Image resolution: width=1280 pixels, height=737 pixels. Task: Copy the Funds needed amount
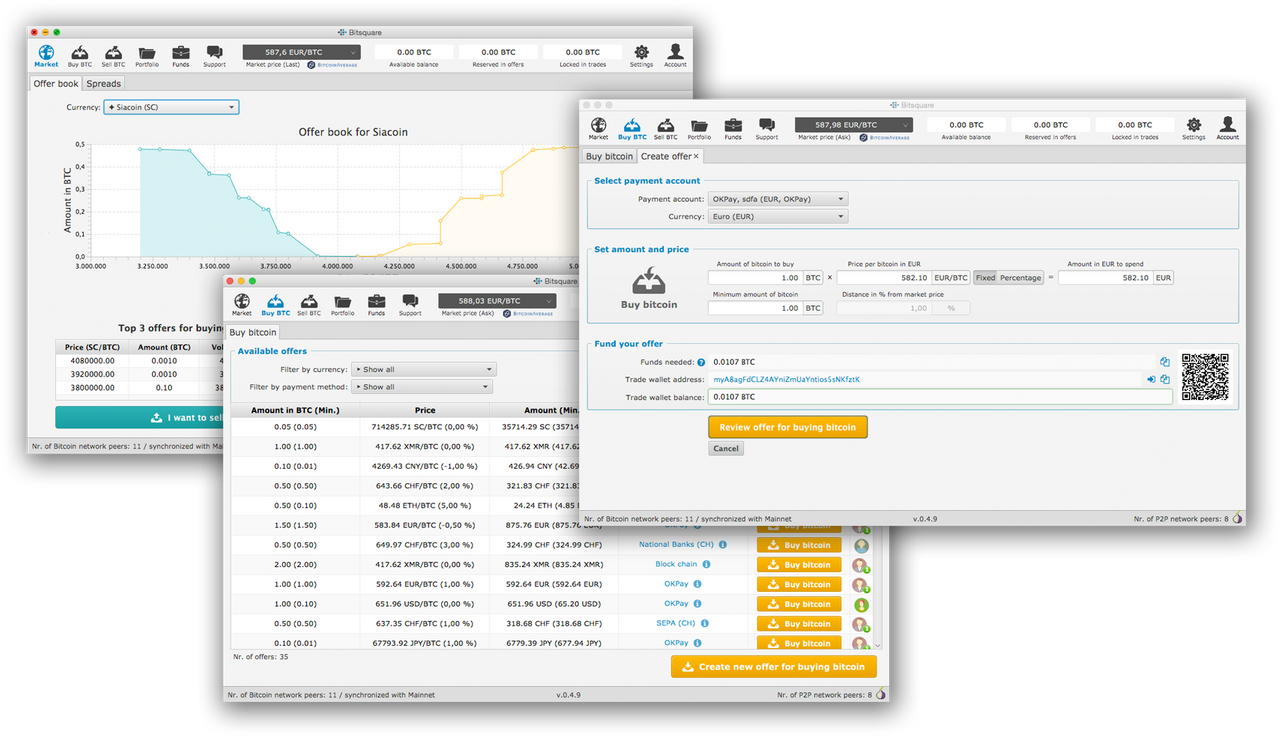pyautogui.click(x=1165, y=362)
